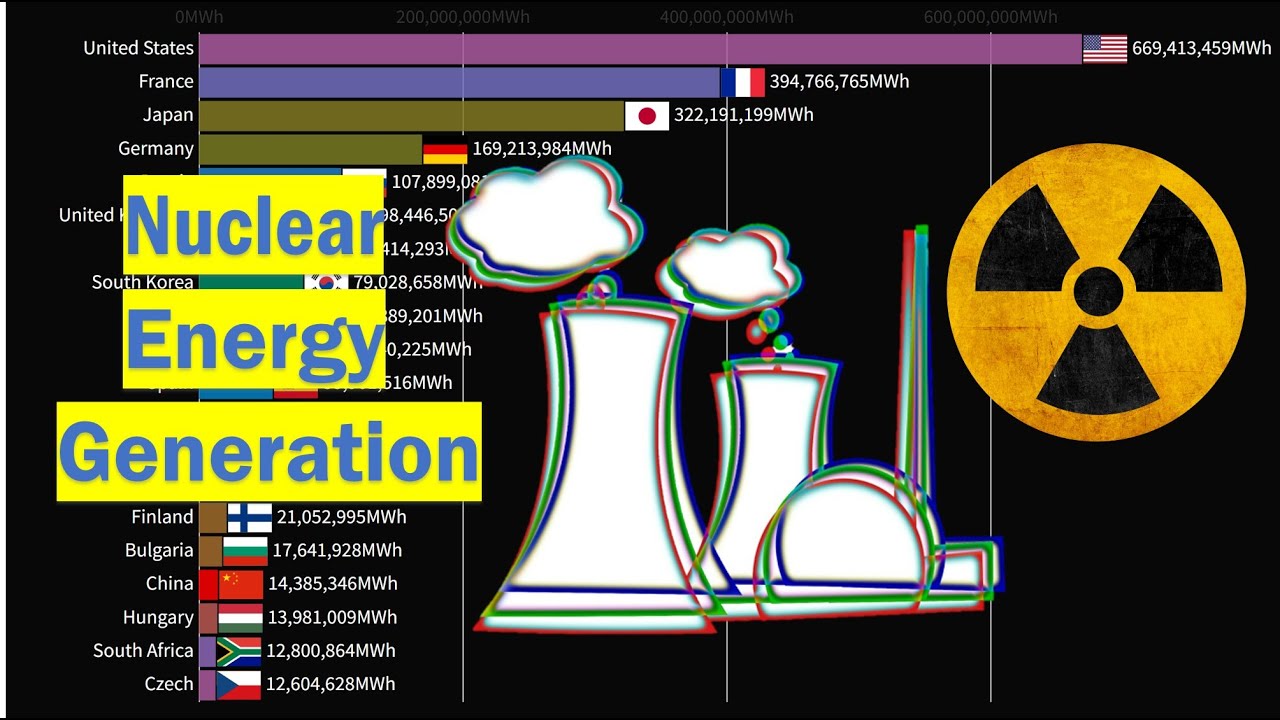Click the Bulgaria flag icon

(x=246, y=551)
